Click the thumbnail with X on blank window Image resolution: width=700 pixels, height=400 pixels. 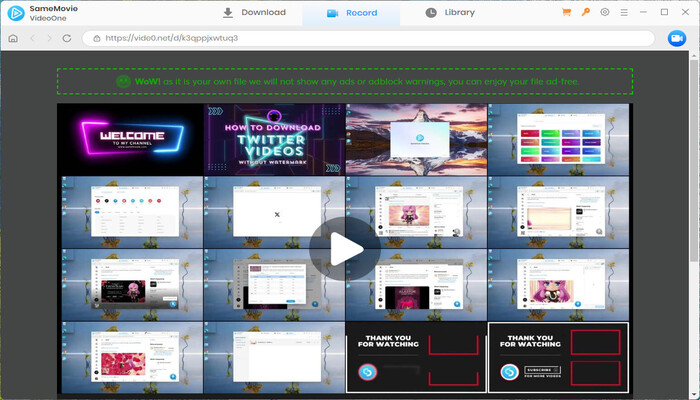275,212
